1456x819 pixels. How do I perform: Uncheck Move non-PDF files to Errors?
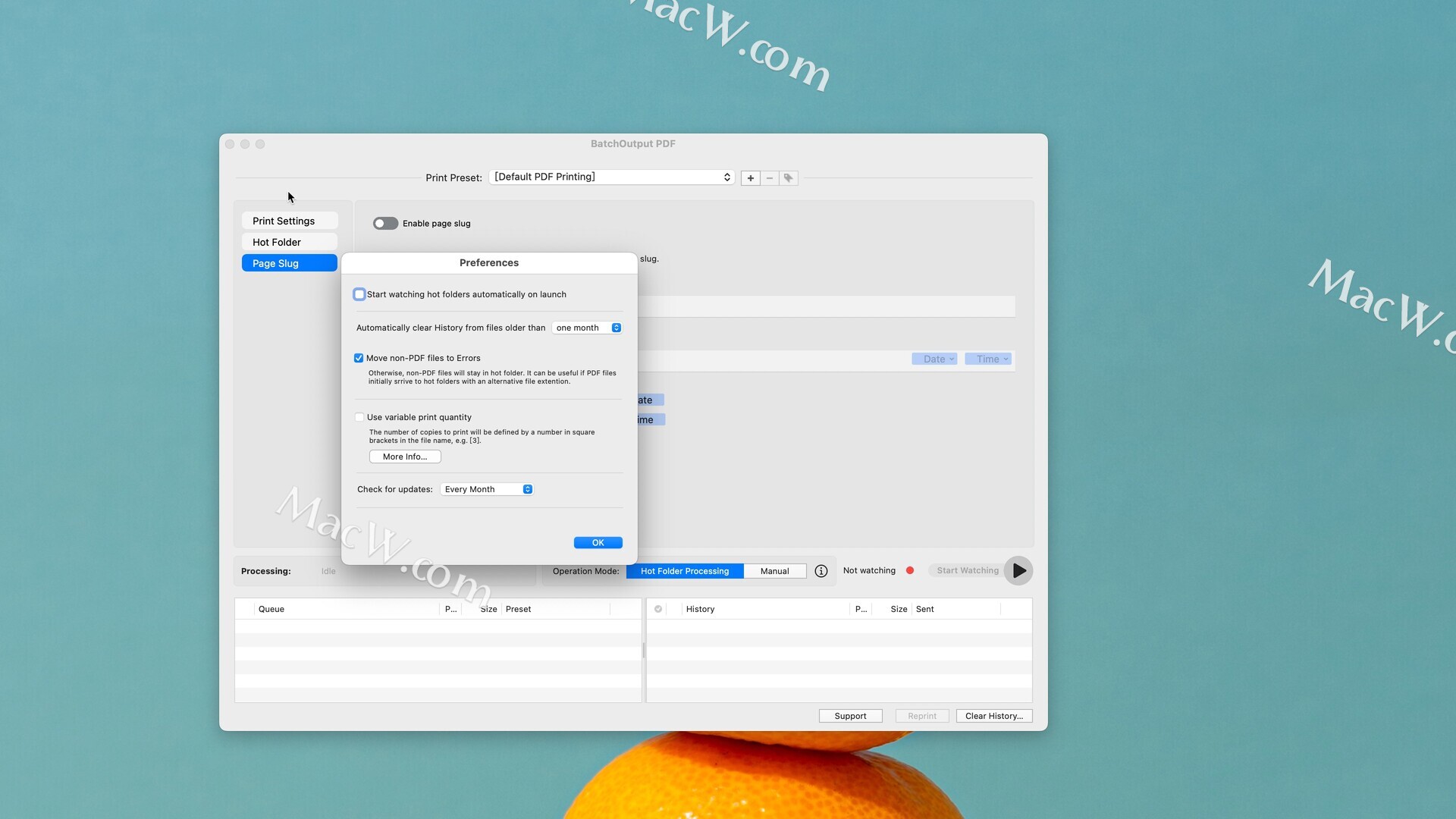tap(359, 358)
